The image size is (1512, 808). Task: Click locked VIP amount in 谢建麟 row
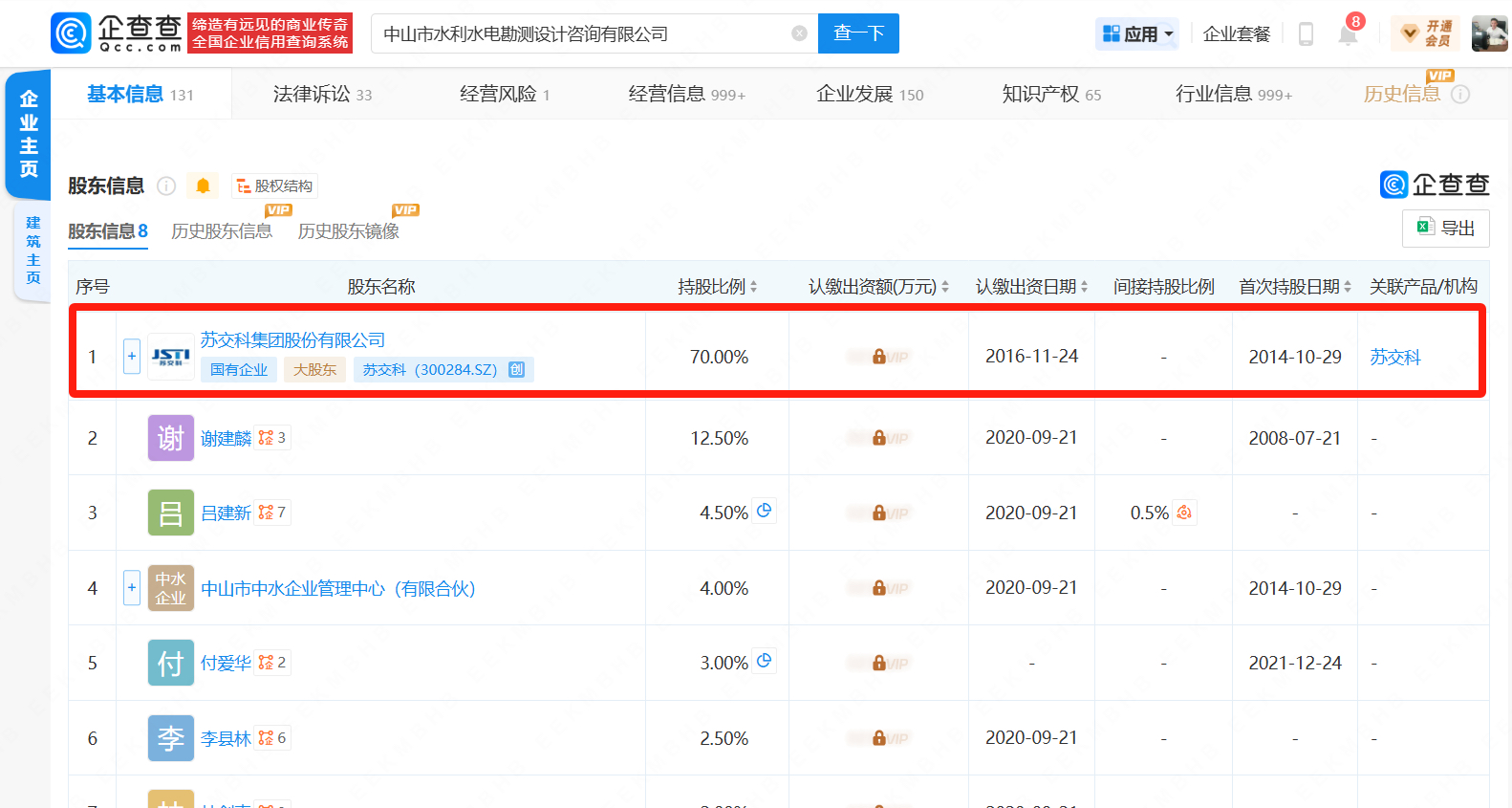click(x=879, y=438)
